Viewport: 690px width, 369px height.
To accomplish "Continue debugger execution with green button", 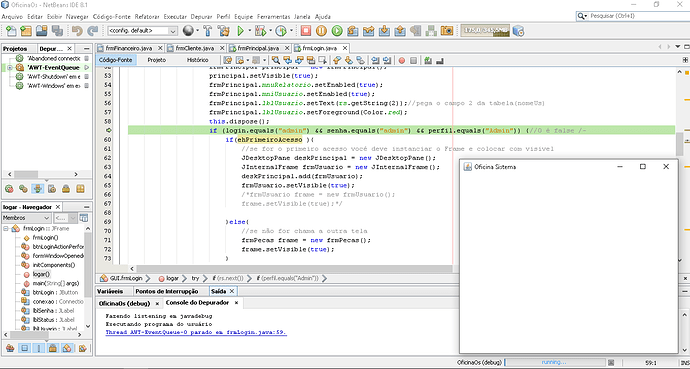I will tap(337, 31).
